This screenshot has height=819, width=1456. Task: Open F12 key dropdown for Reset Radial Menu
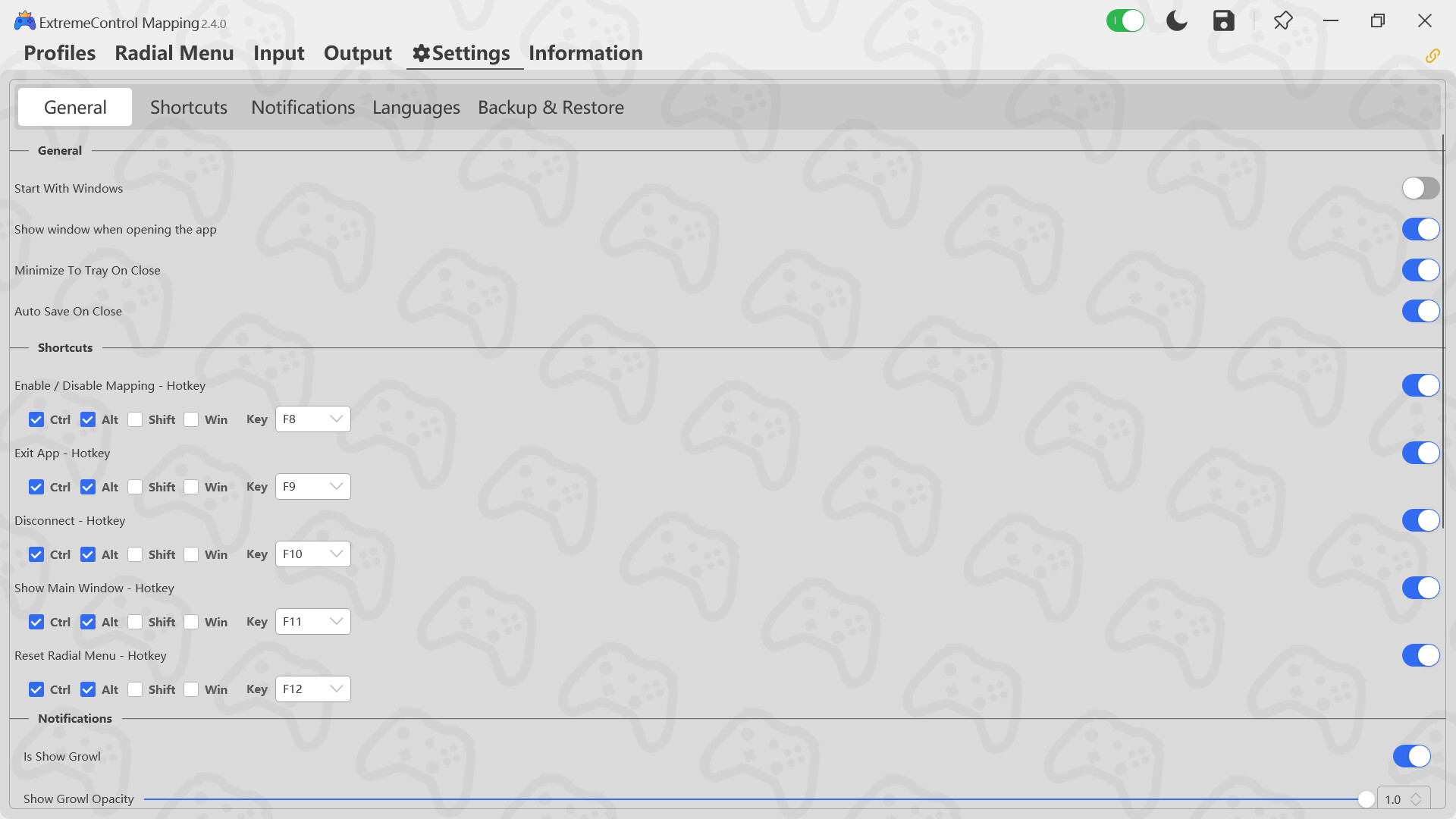312,689
